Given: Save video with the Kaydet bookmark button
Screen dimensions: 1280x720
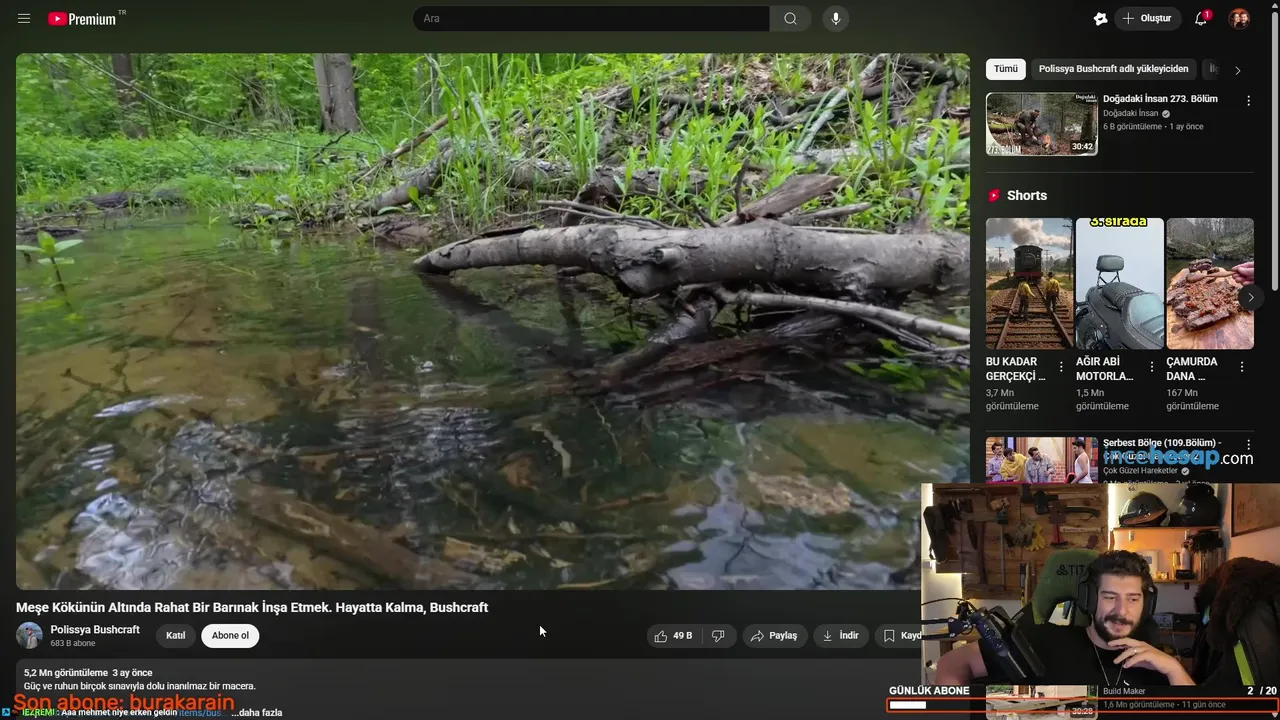Looking at the screenshot, I should [900, 636].
